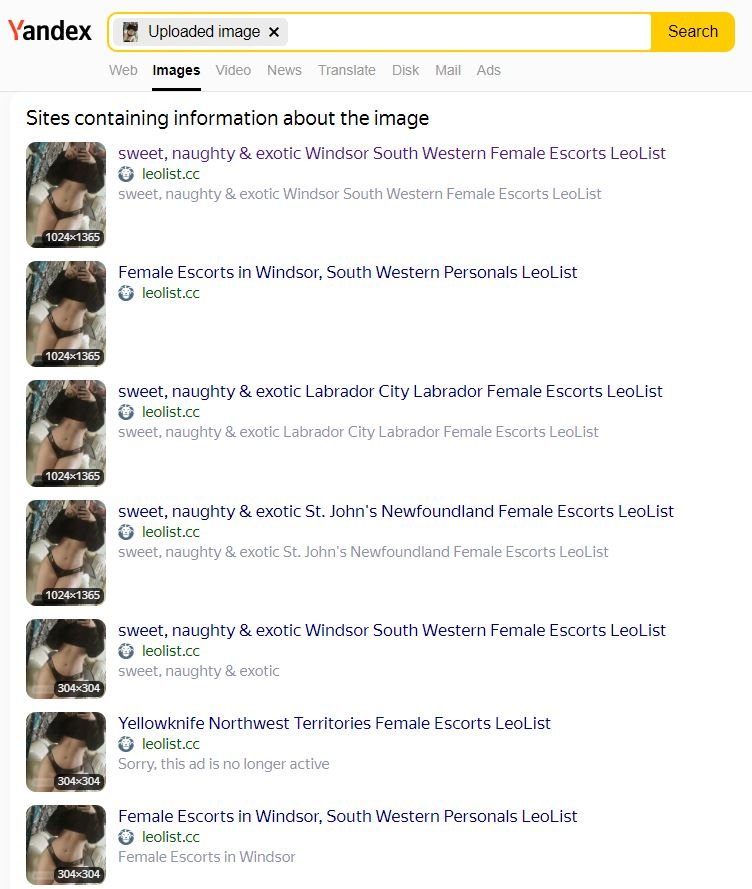Open the Web tab

123,70
